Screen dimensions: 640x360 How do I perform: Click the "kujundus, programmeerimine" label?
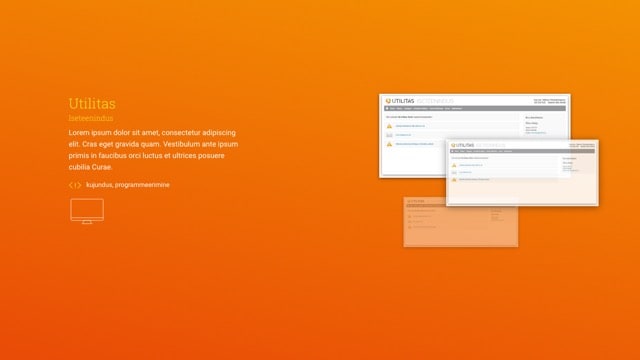click(x=128, y=185)
